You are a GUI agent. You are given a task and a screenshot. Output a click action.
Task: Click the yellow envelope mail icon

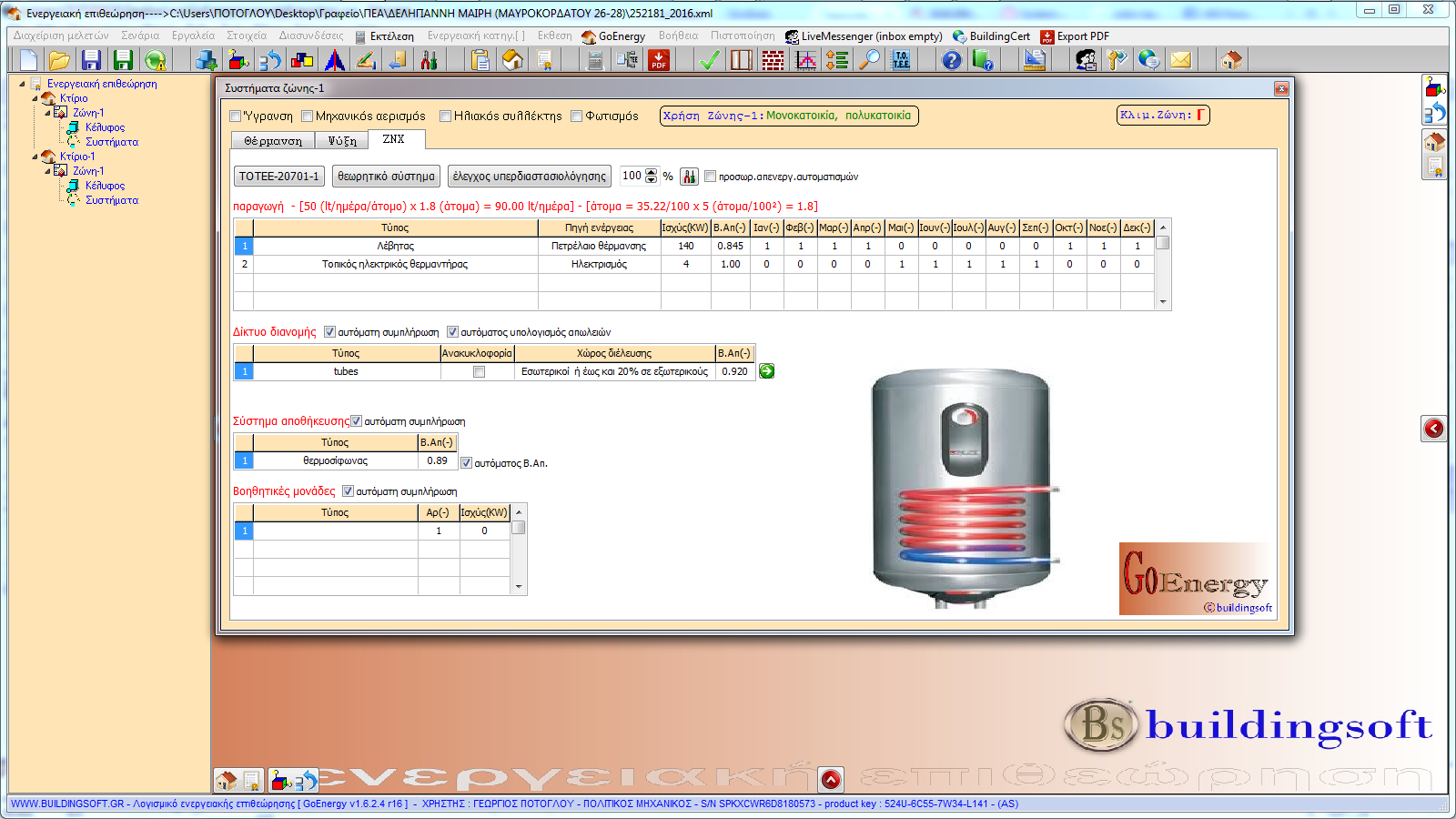click(1180, 60)
